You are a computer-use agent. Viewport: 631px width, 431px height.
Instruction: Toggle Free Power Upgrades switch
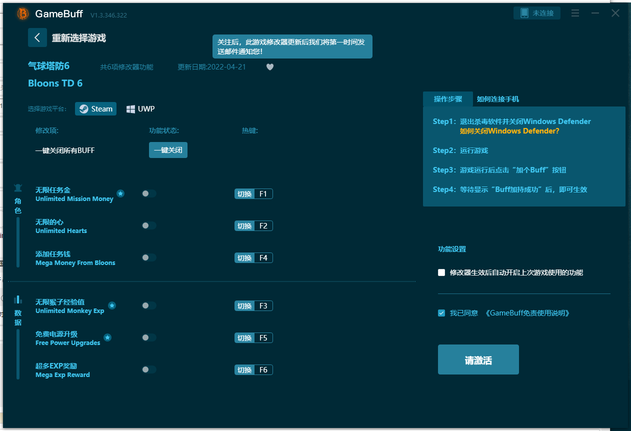[149, 338]
